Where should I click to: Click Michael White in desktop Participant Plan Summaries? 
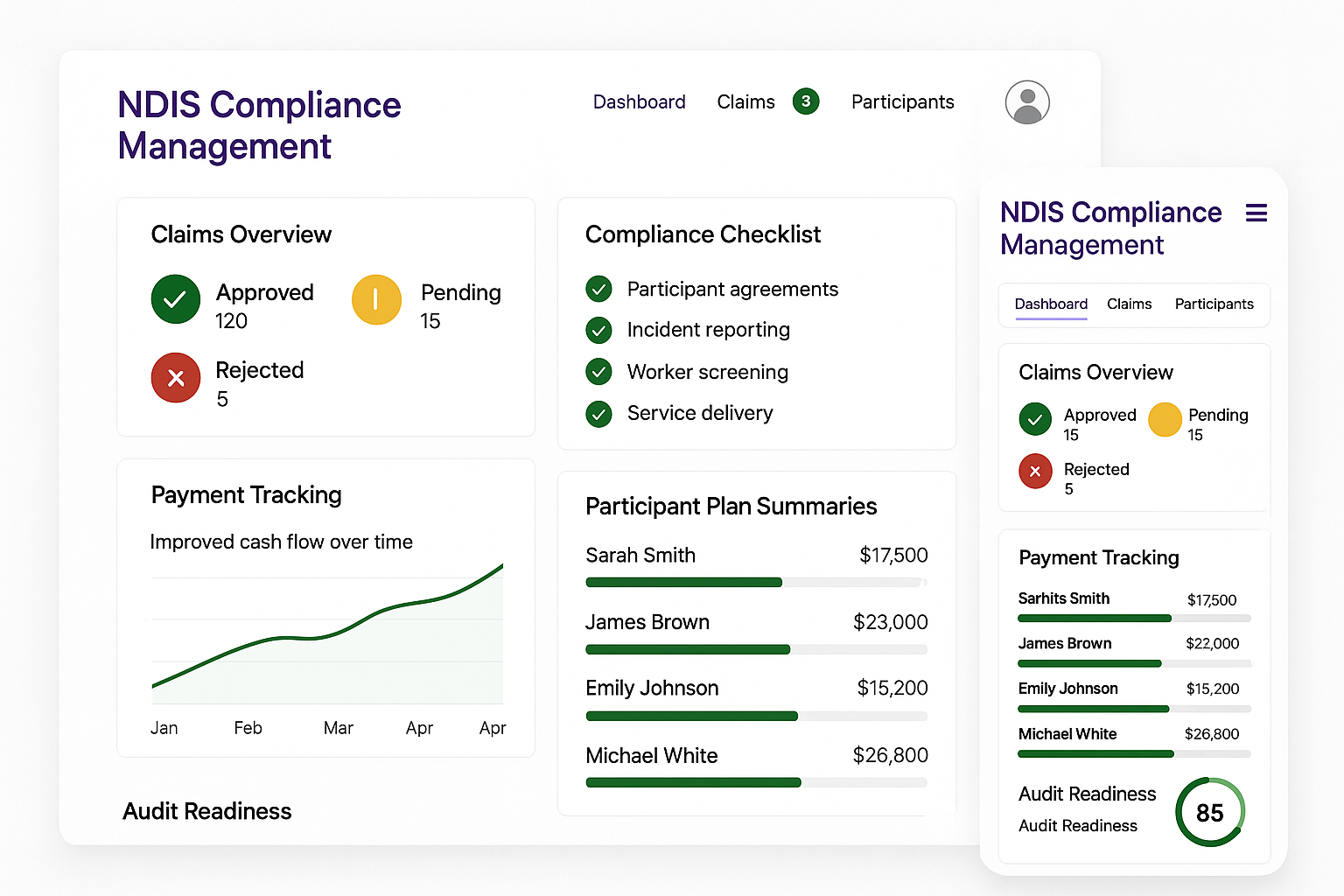pyautogui.click(x=652, y=755)
